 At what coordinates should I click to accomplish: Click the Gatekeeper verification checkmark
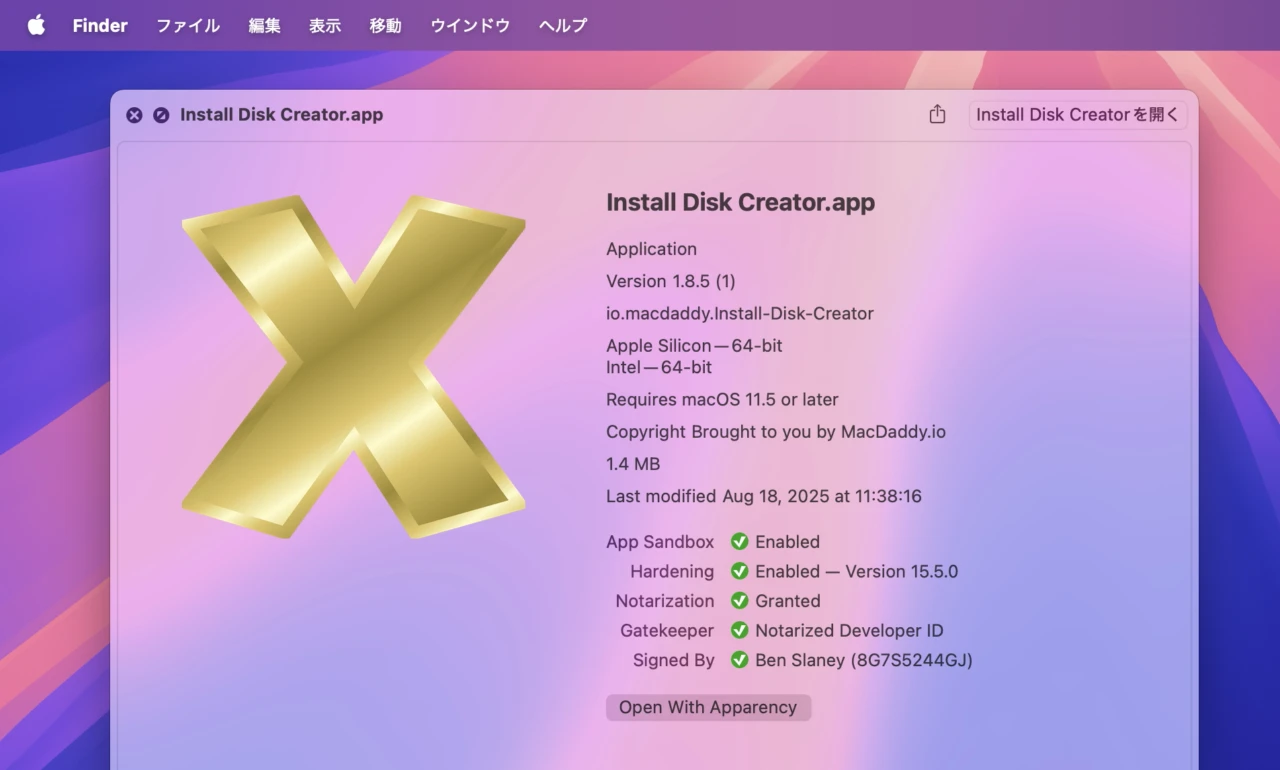tap(739, 630)
